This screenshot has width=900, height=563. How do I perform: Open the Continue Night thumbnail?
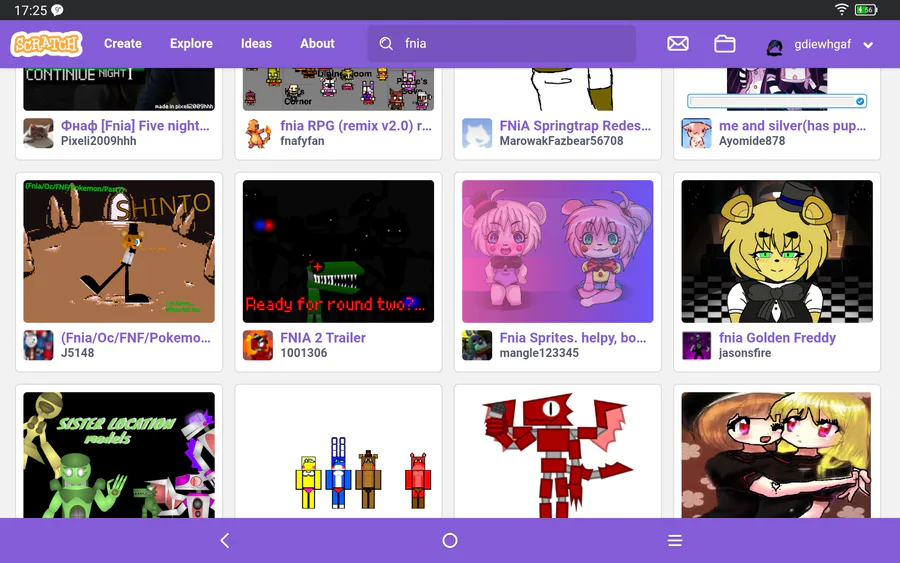[x=119, y=89]
